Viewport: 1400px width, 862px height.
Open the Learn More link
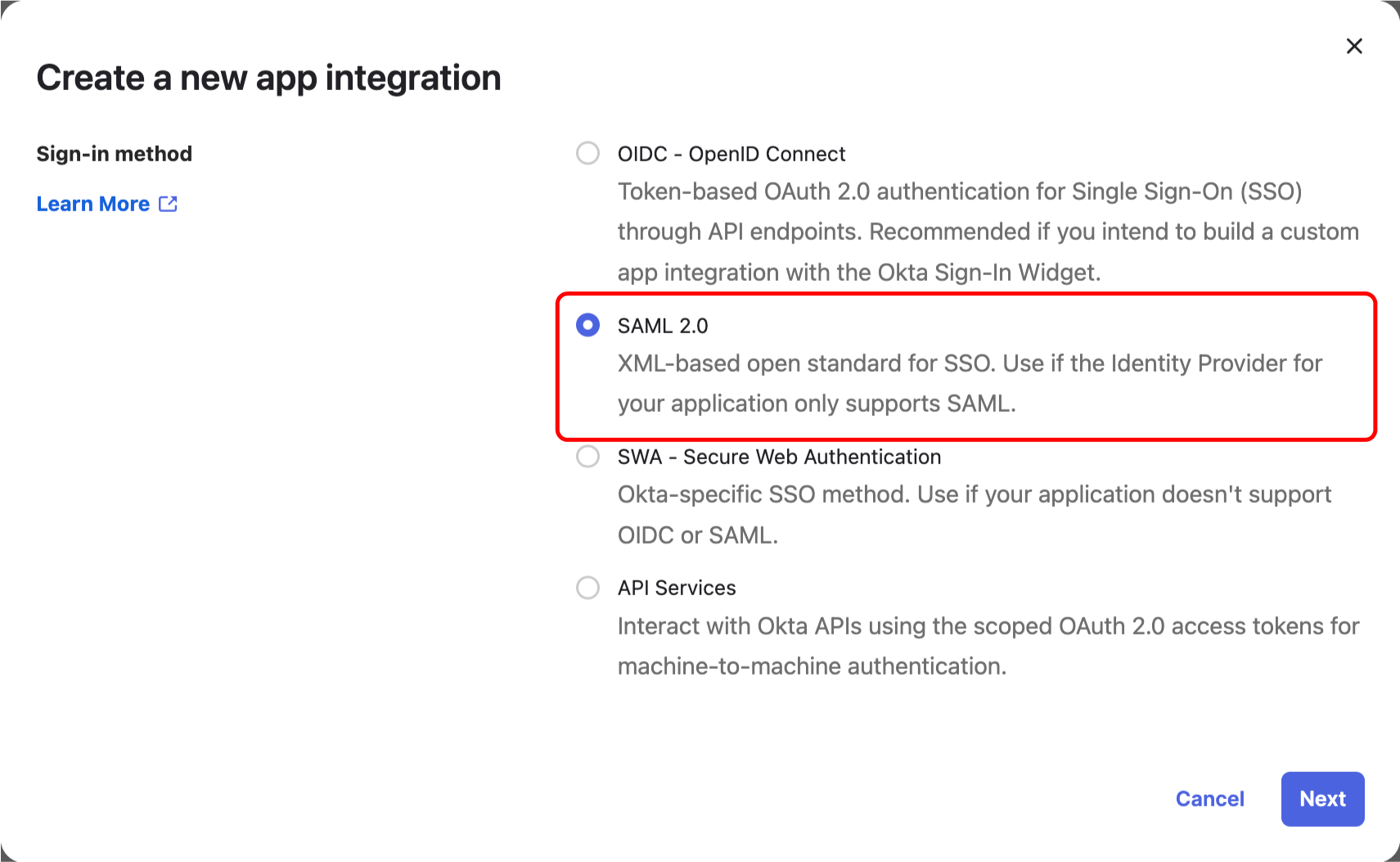click(93, 204)
